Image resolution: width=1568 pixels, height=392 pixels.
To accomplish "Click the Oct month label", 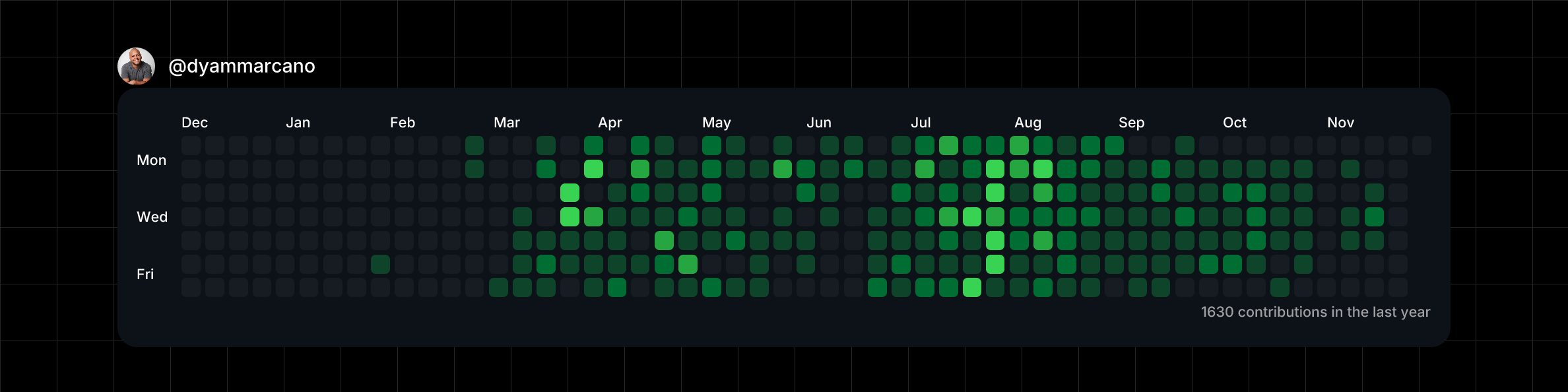I will pos(1235,123).
